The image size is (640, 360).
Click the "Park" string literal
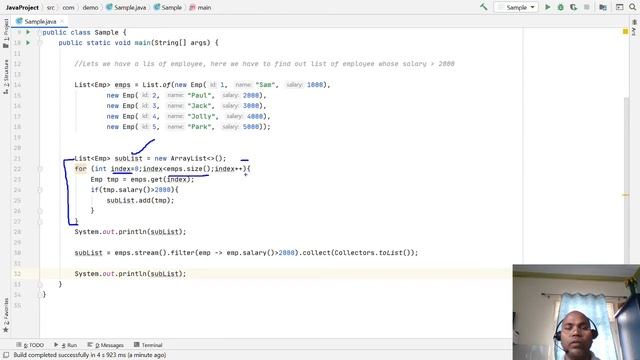(201, 127)
